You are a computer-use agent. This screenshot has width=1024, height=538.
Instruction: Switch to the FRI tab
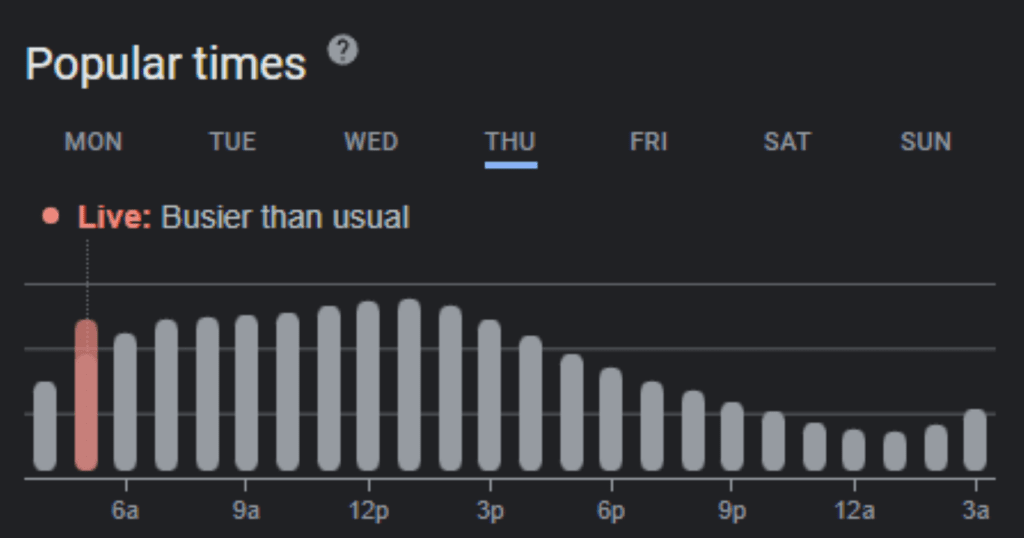point(649,142)
